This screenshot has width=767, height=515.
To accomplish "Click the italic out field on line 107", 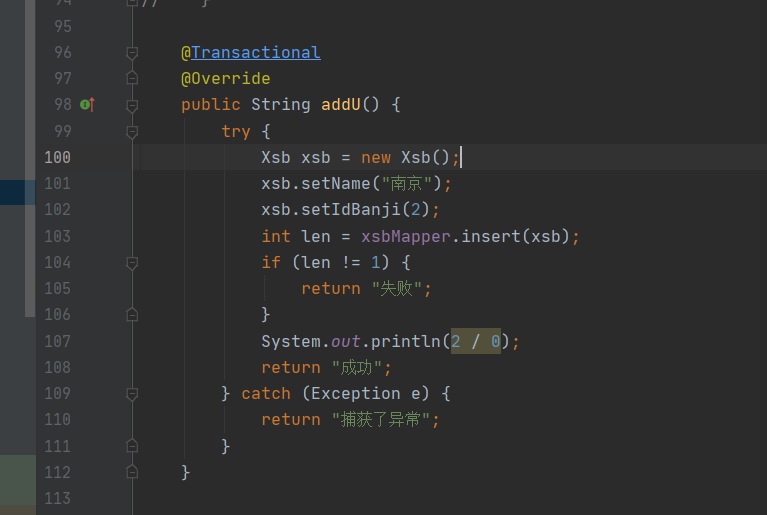I will [345, 341].
